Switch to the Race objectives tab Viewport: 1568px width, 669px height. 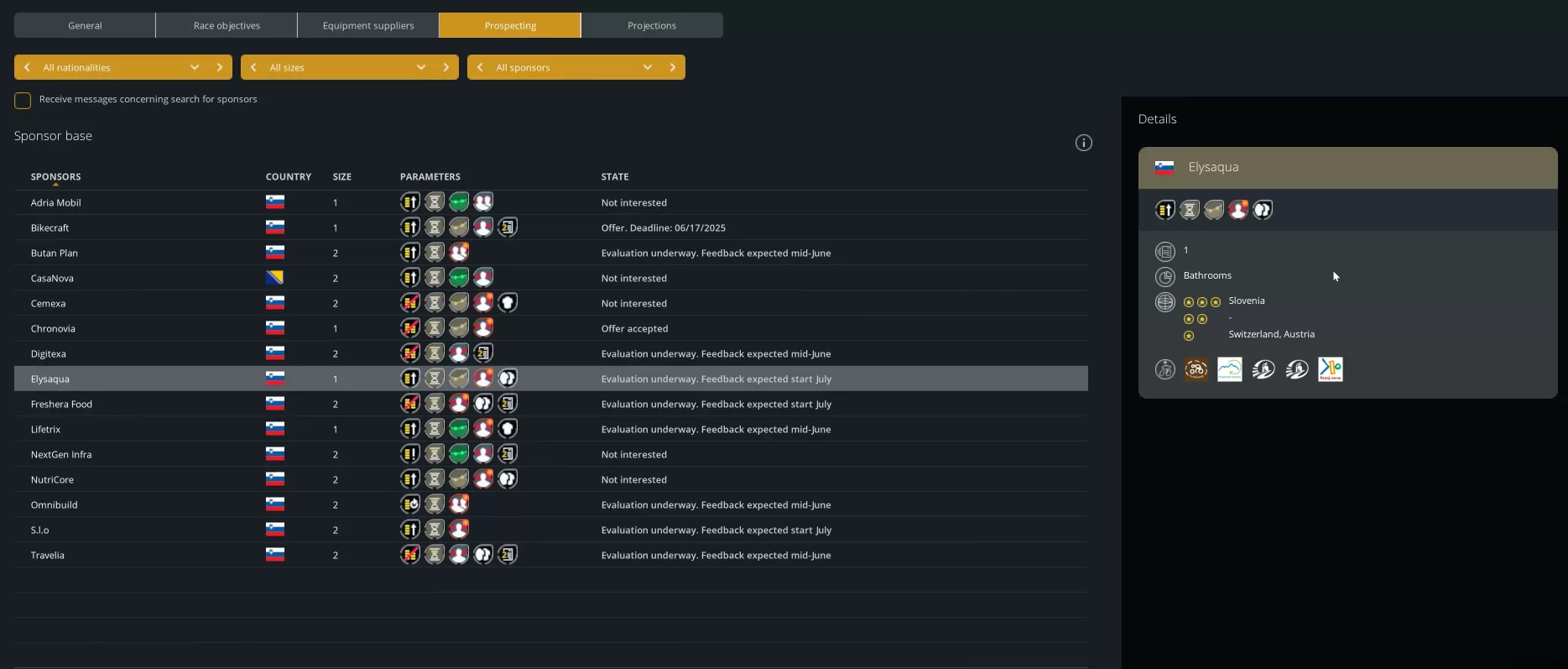tap(227, 25)
